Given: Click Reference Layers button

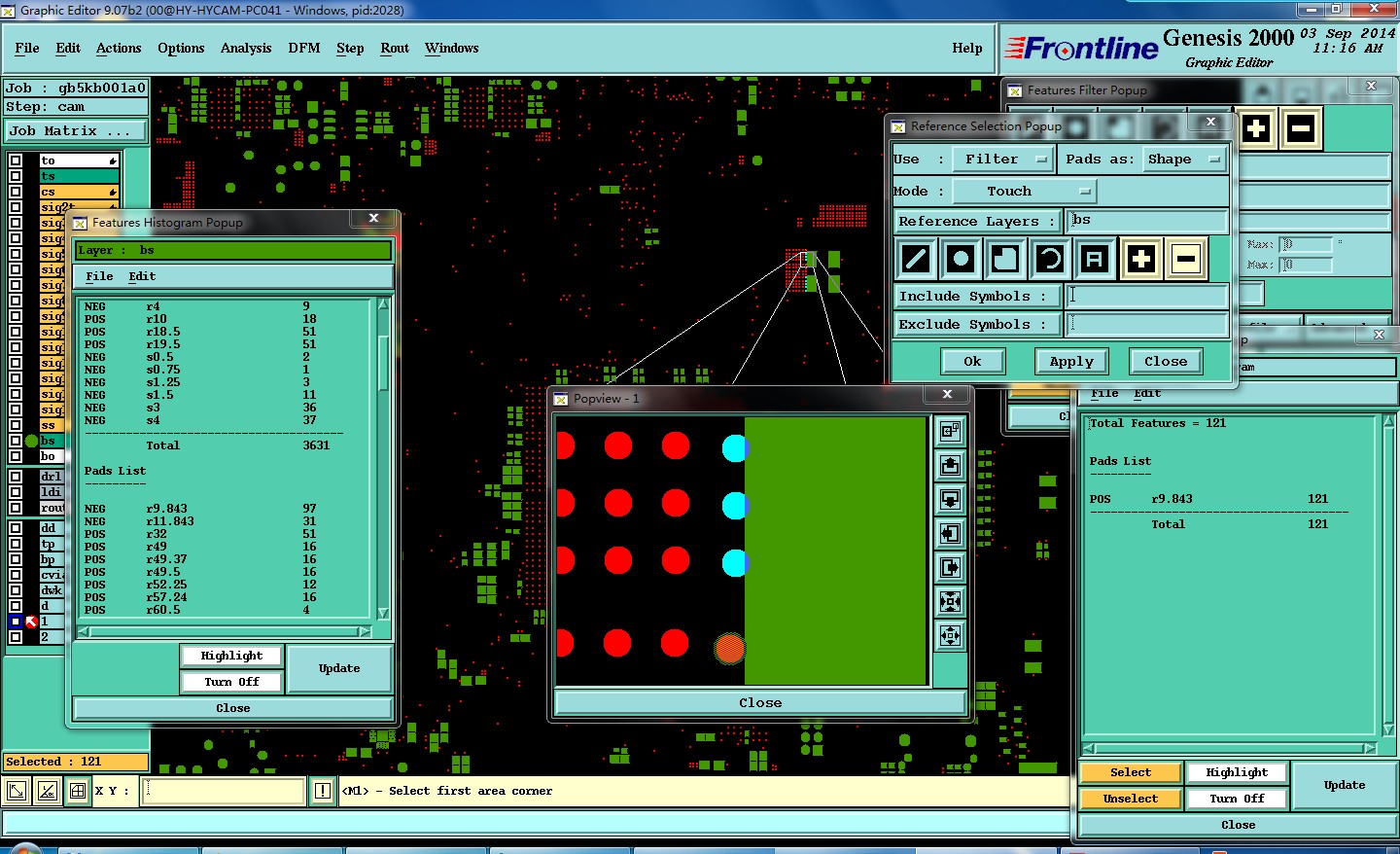Looking at the screenshot, I should point(976,221).
